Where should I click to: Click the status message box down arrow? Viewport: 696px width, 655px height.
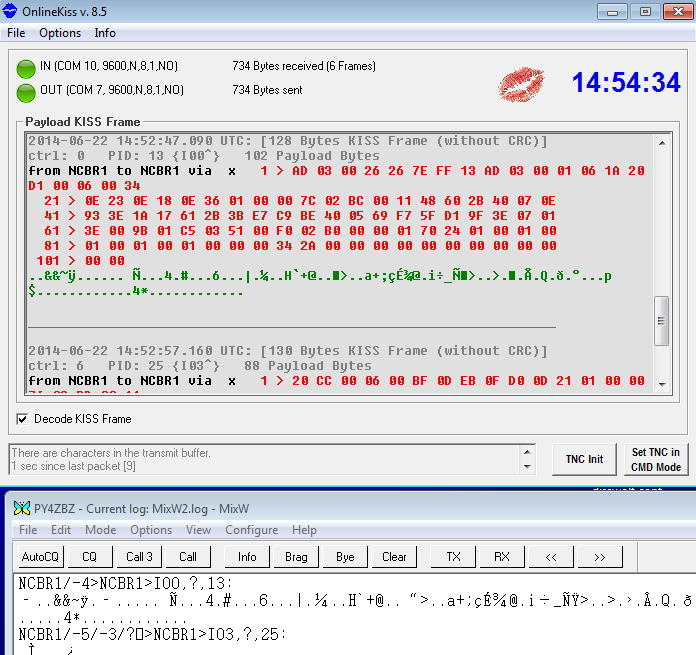click(x=527, y=466)
